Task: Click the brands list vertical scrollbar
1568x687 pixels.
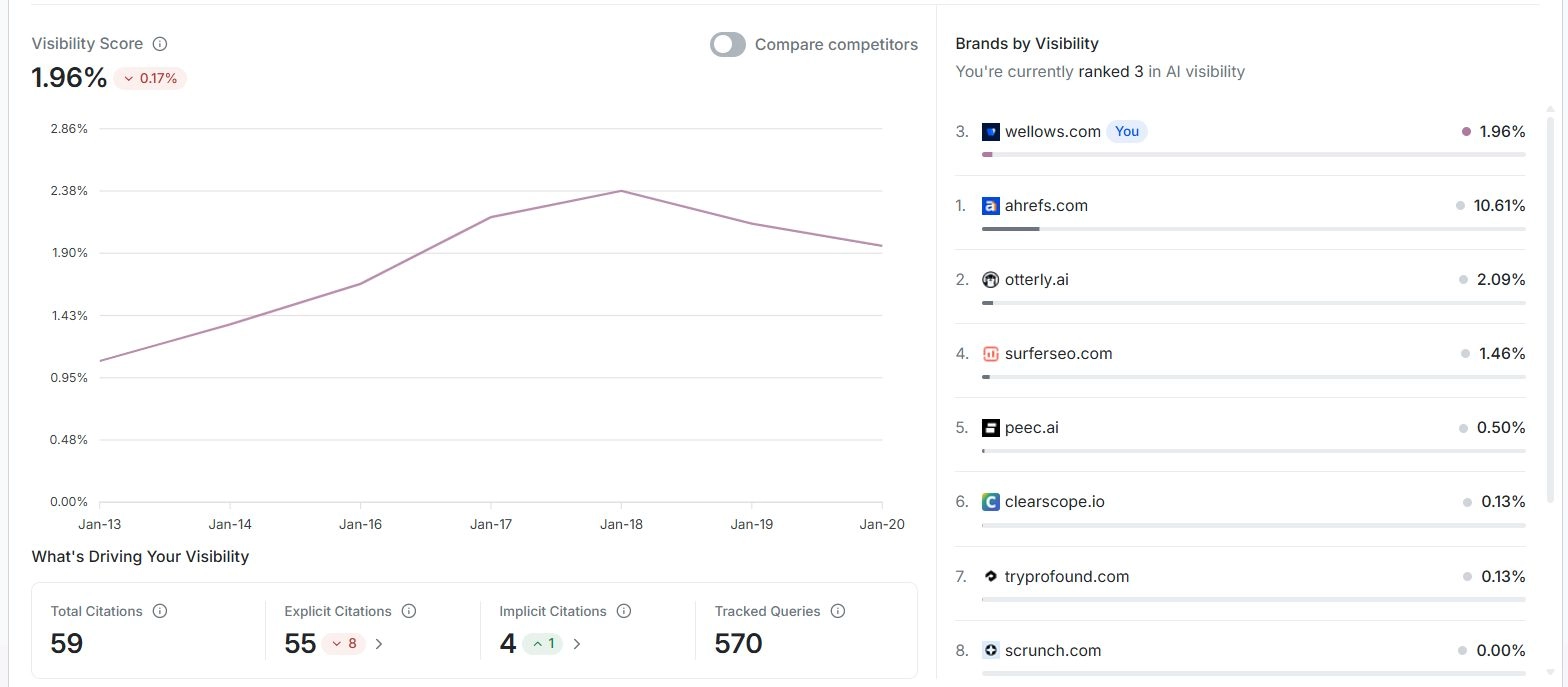Action: [x=1550, y=300]
